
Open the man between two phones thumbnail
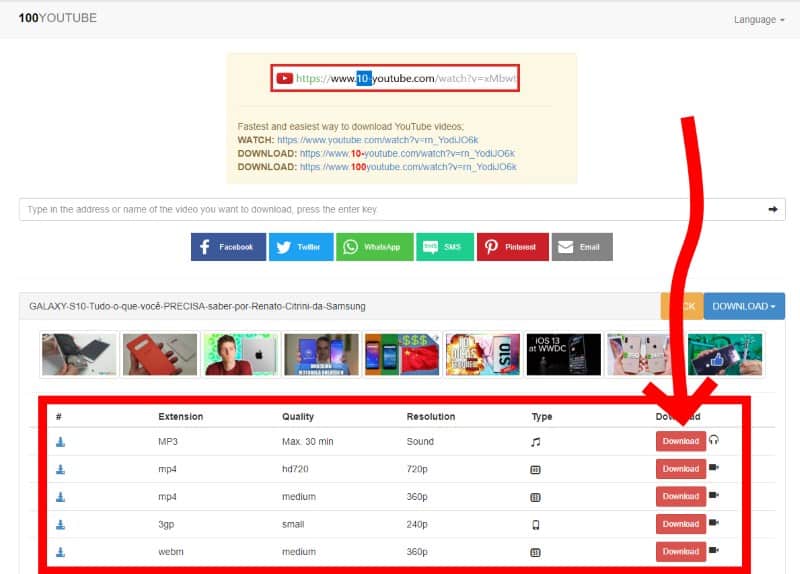(321, 355)
